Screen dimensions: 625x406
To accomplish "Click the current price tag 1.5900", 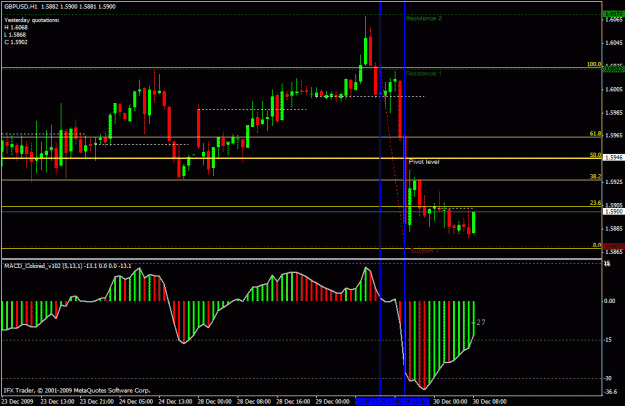I will click(614, 212).
